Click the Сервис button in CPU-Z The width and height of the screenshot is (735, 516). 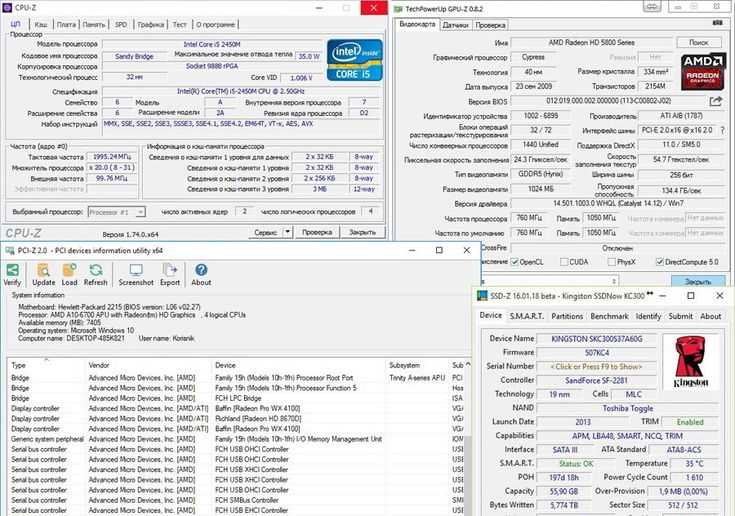[266, 232]
